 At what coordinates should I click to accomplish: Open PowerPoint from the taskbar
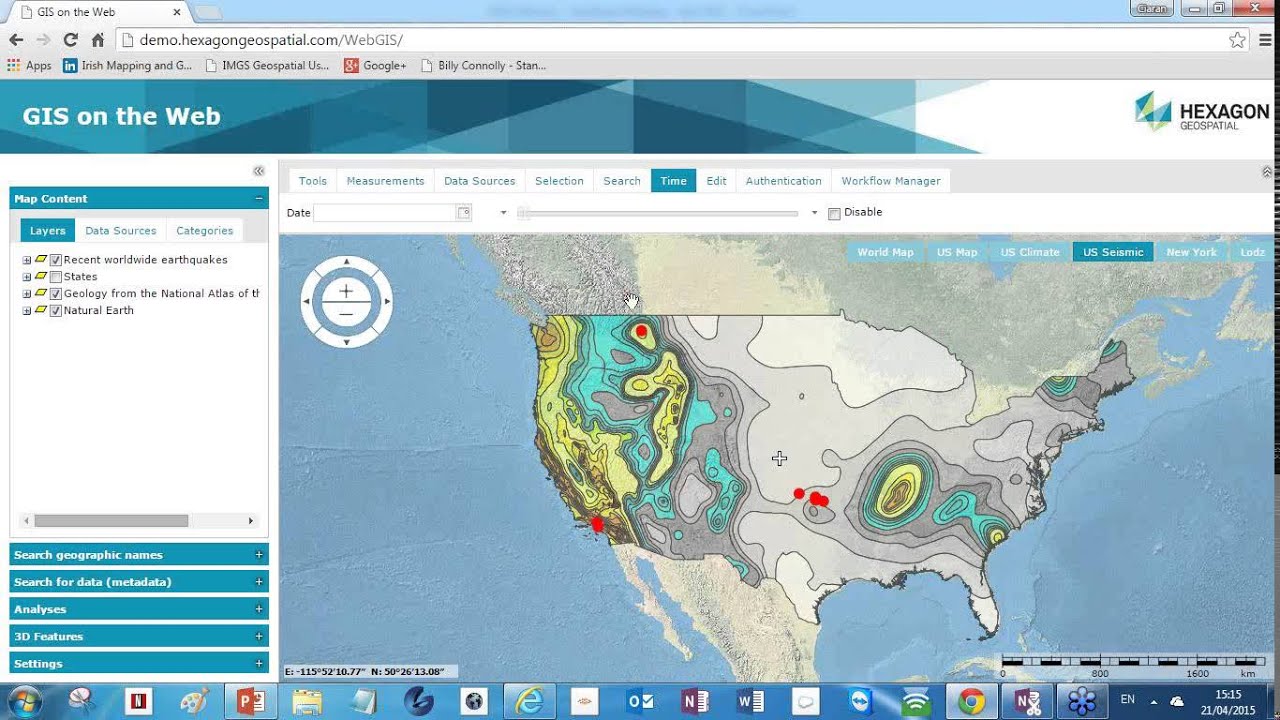[x=250, y=702]
